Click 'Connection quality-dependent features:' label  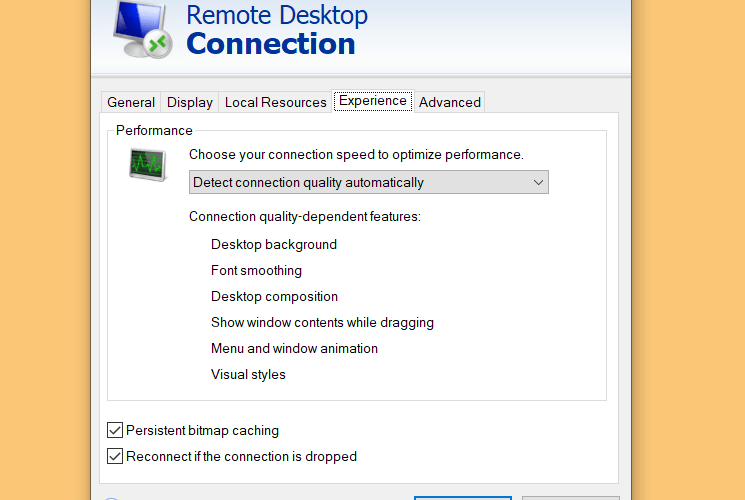pos(305,217)
